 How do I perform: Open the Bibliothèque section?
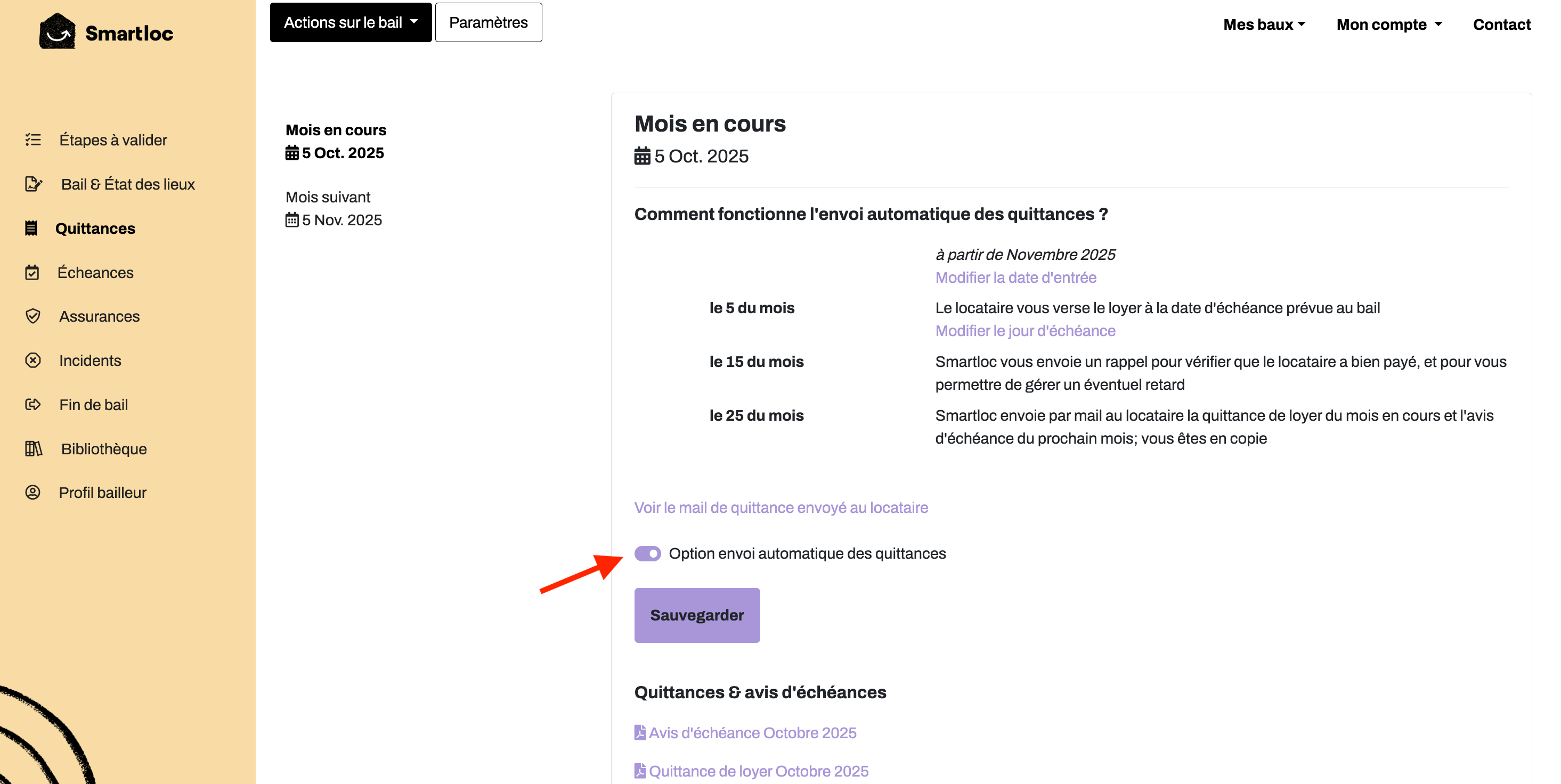(103, 448)
